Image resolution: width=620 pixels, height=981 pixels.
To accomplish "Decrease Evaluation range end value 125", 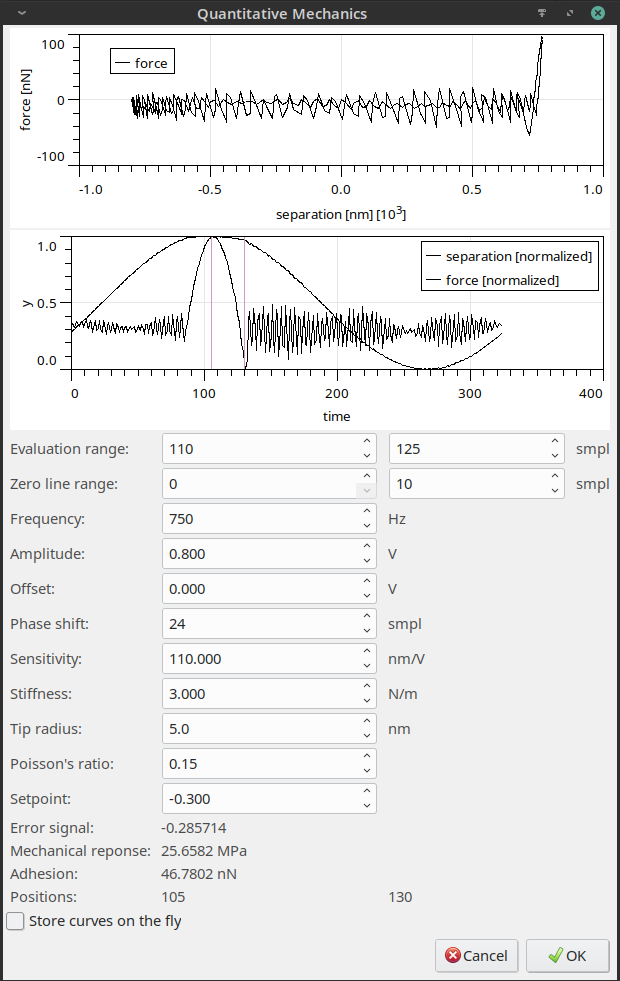I will click(555, 456).
